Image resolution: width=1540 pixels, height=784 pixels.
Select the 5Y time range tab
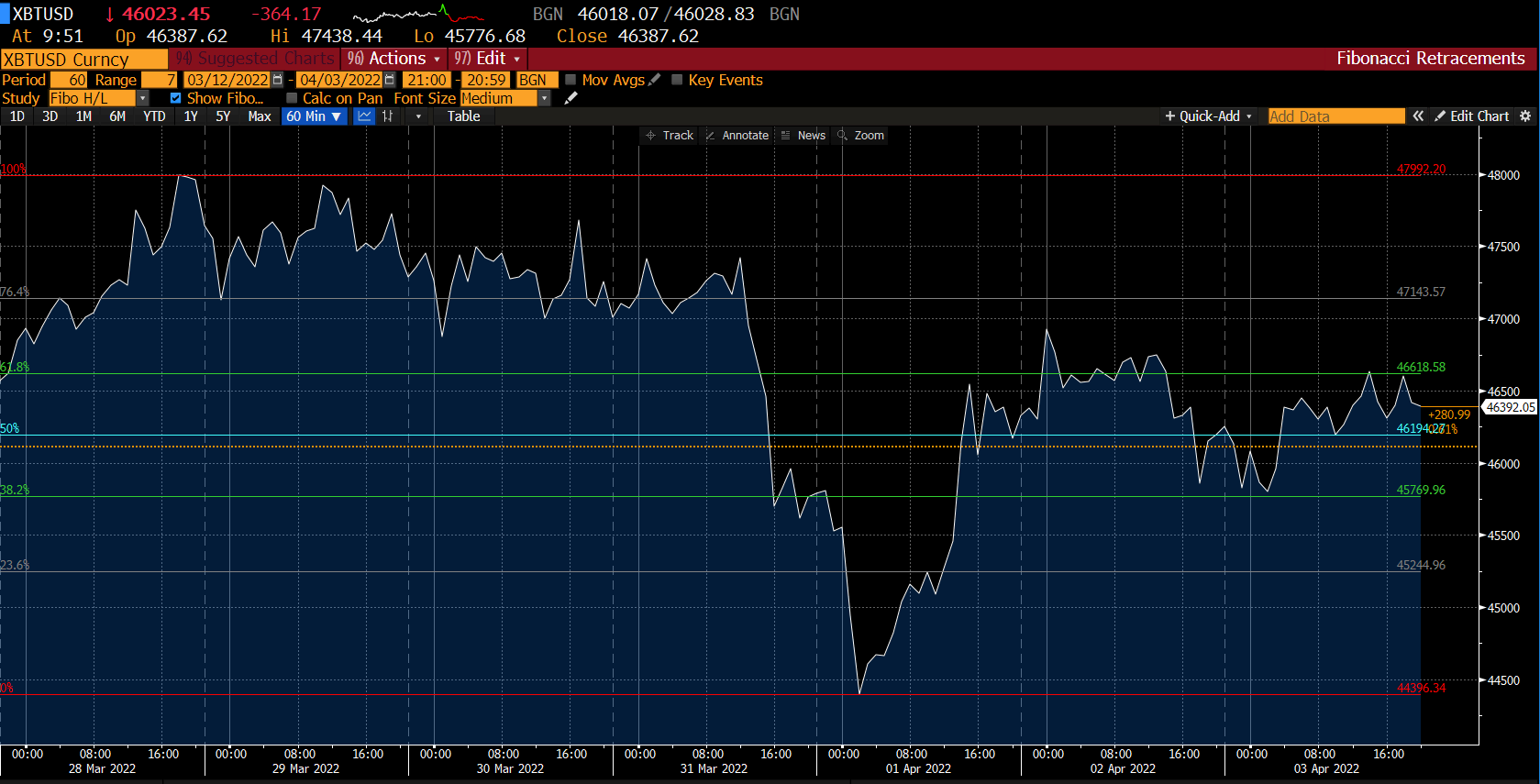[223, 116]
